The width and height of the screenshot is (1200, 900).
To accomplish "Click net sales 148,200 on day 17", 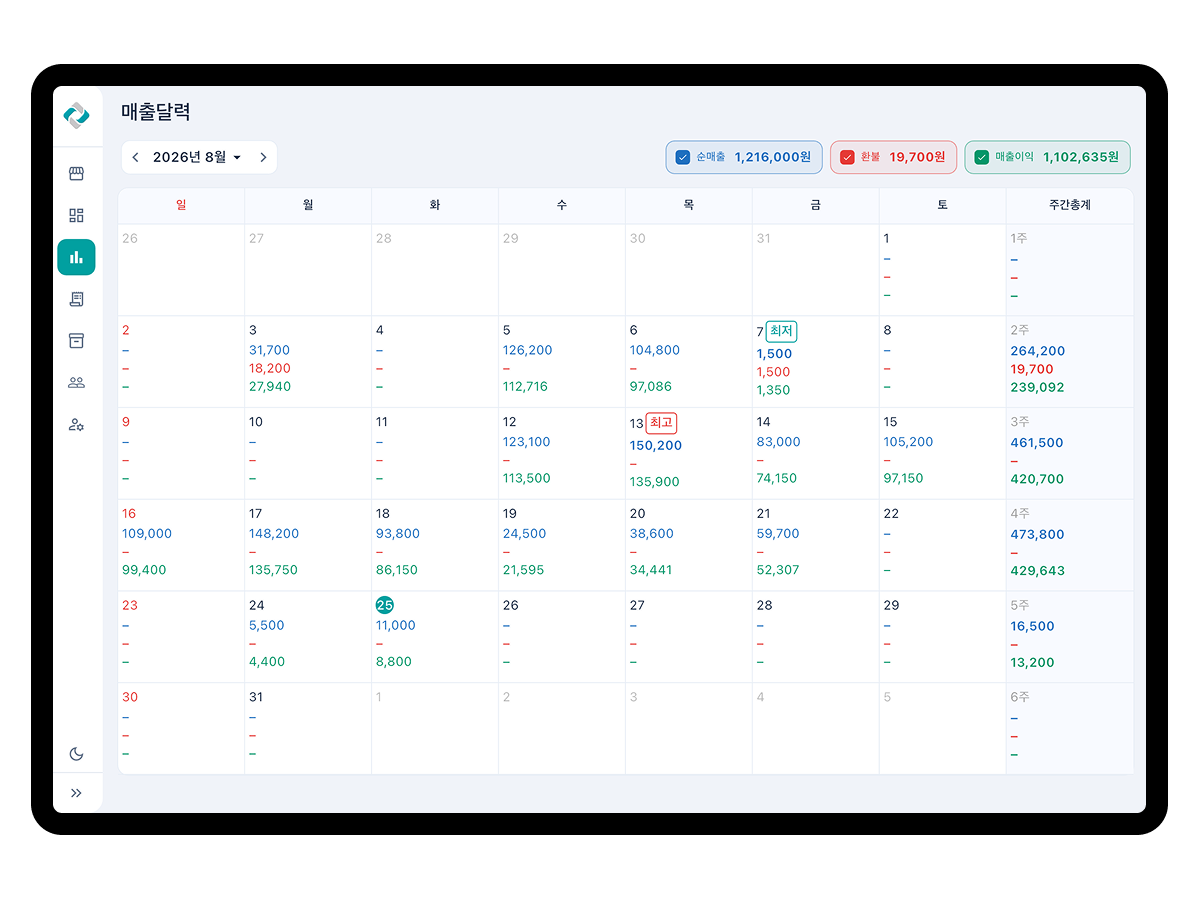I will tap(274, 534).
